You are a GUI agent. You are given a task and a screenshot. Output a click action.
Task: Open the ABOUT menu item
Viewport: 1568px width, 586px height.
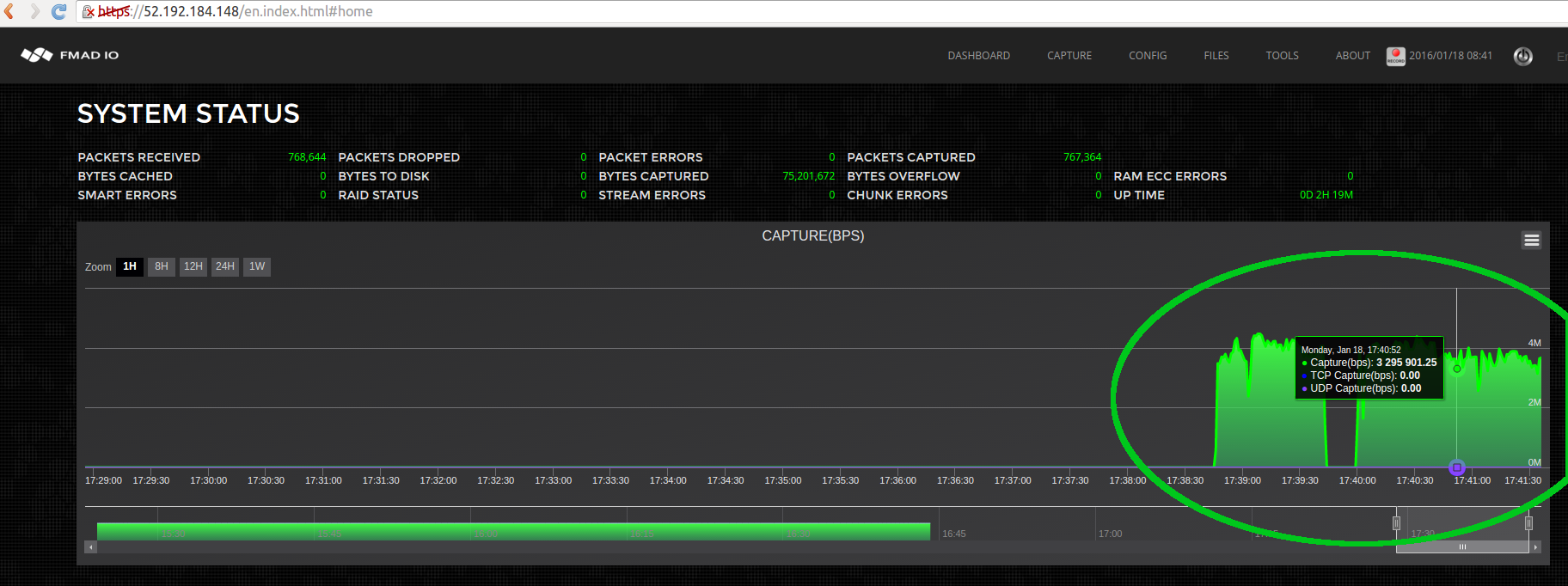pyautogui.click(x=1352, y=55)
